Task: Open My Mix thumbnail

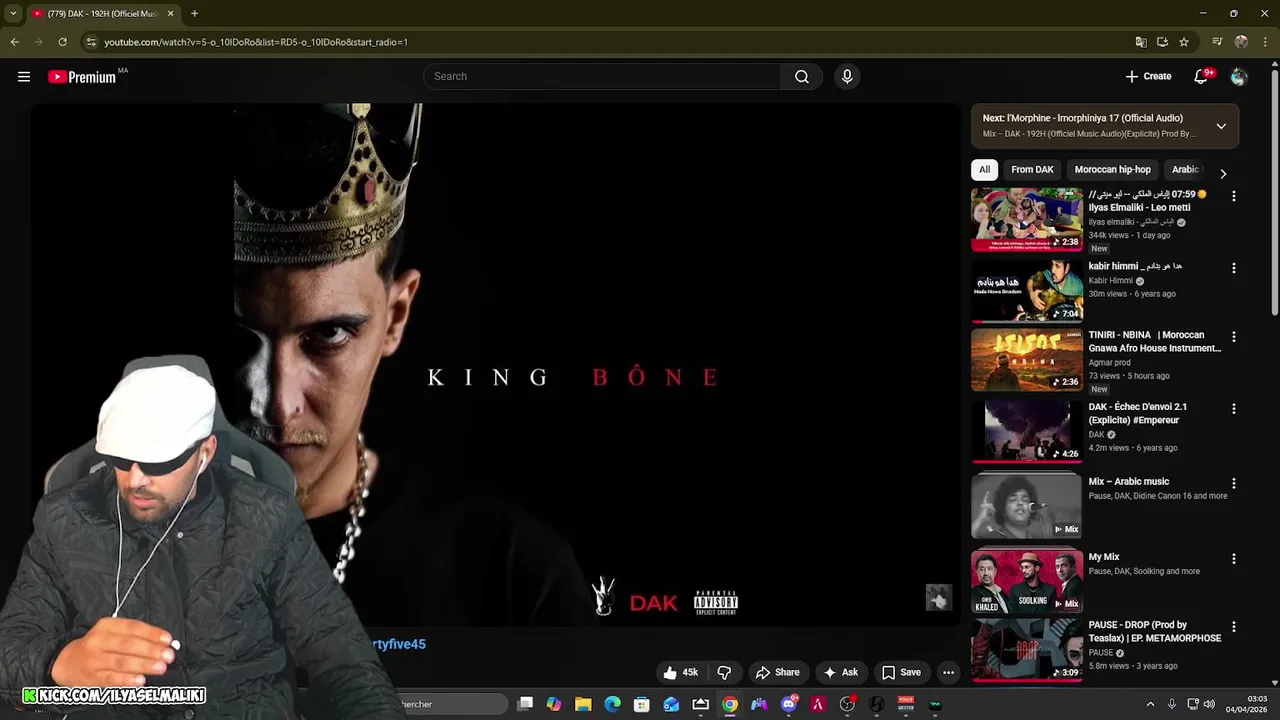Action: coord(1027,581)
